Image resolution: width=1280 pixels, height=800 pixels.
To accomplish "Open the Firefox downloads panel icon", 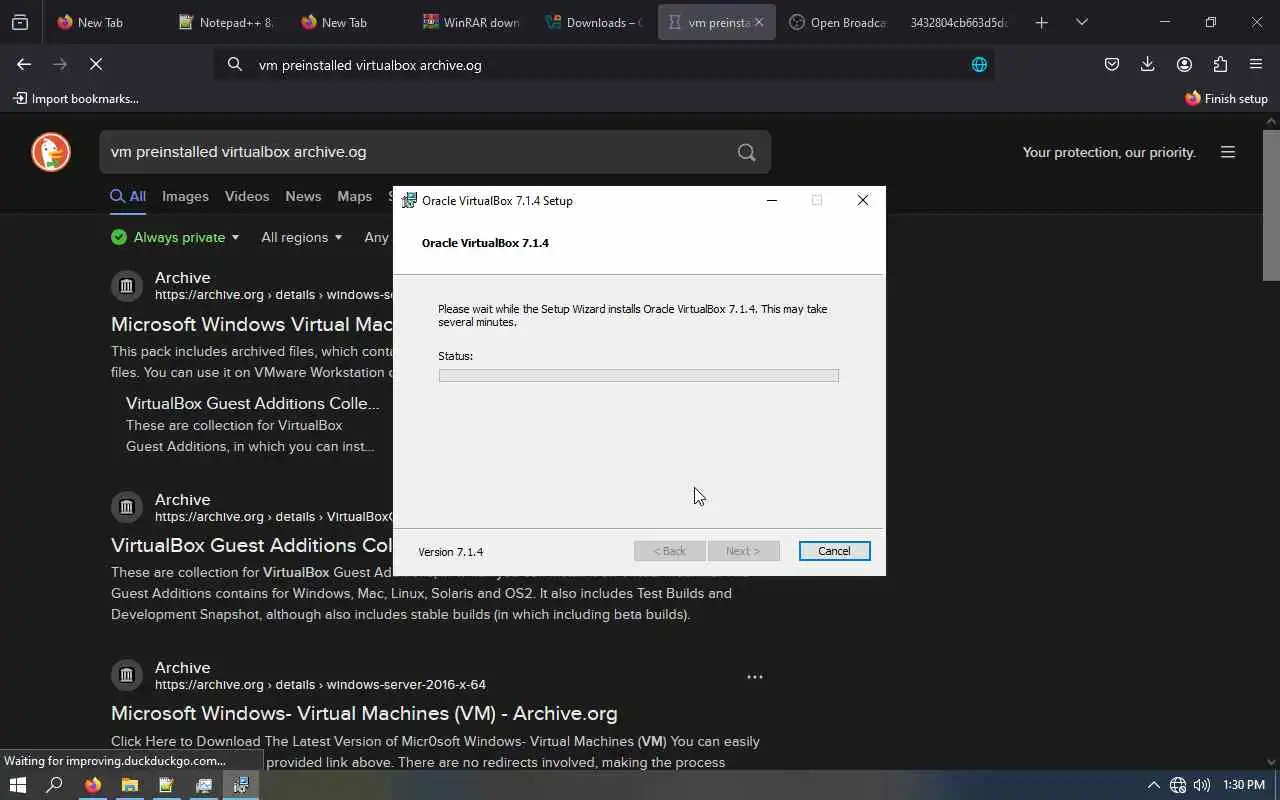I will [x=1148, y=64].
